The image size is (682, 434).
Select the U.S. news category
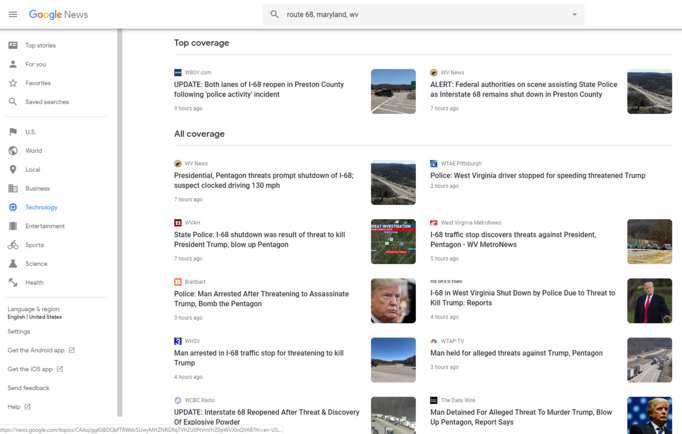30,132
